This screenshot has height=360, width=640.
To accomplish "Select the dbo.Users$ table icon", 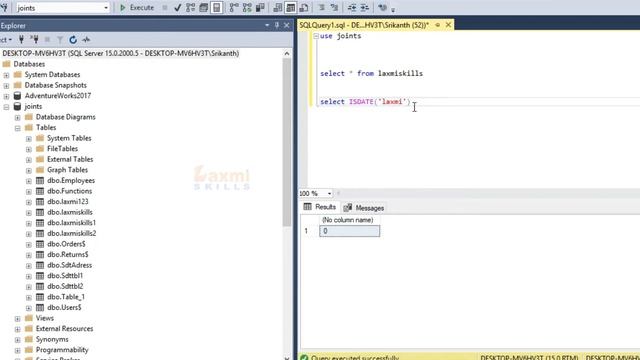I will tap(40, 308).
